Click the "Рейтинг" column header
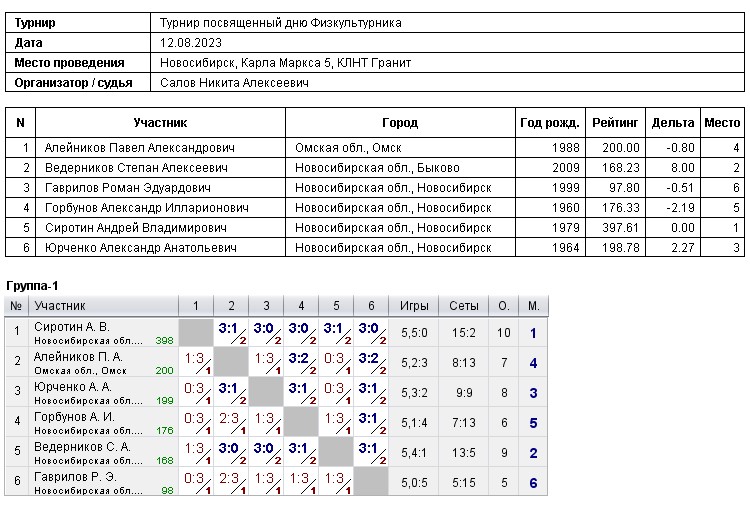 coord(615,123)
